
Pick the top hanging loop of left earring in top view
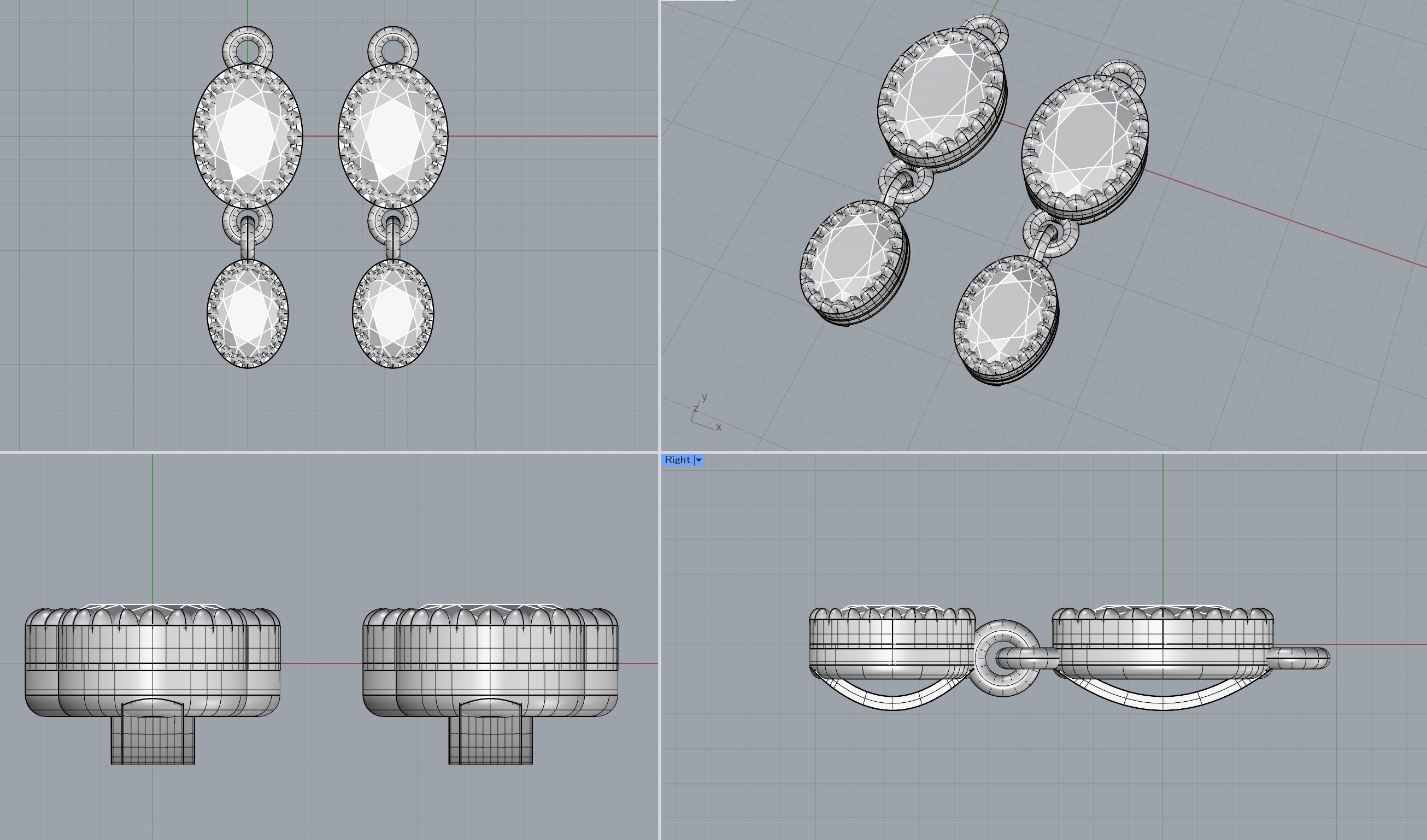[248, 48]
